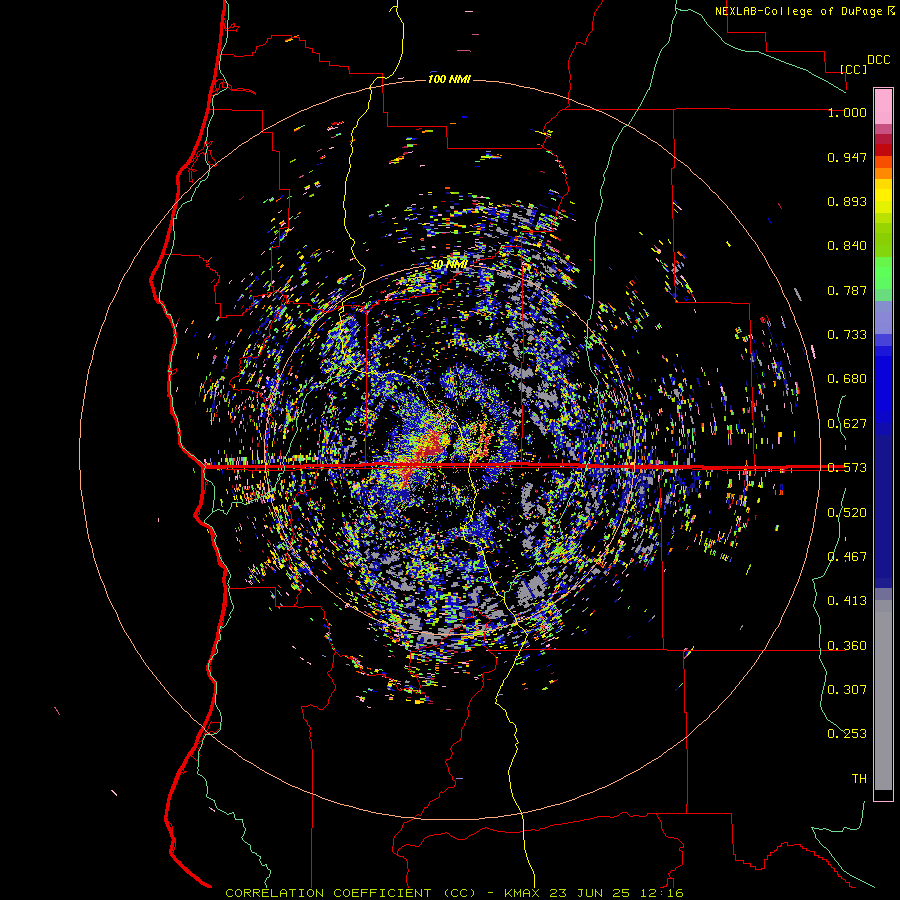
Task: Click the 1.000 scale value
Action: coord(847,112)
